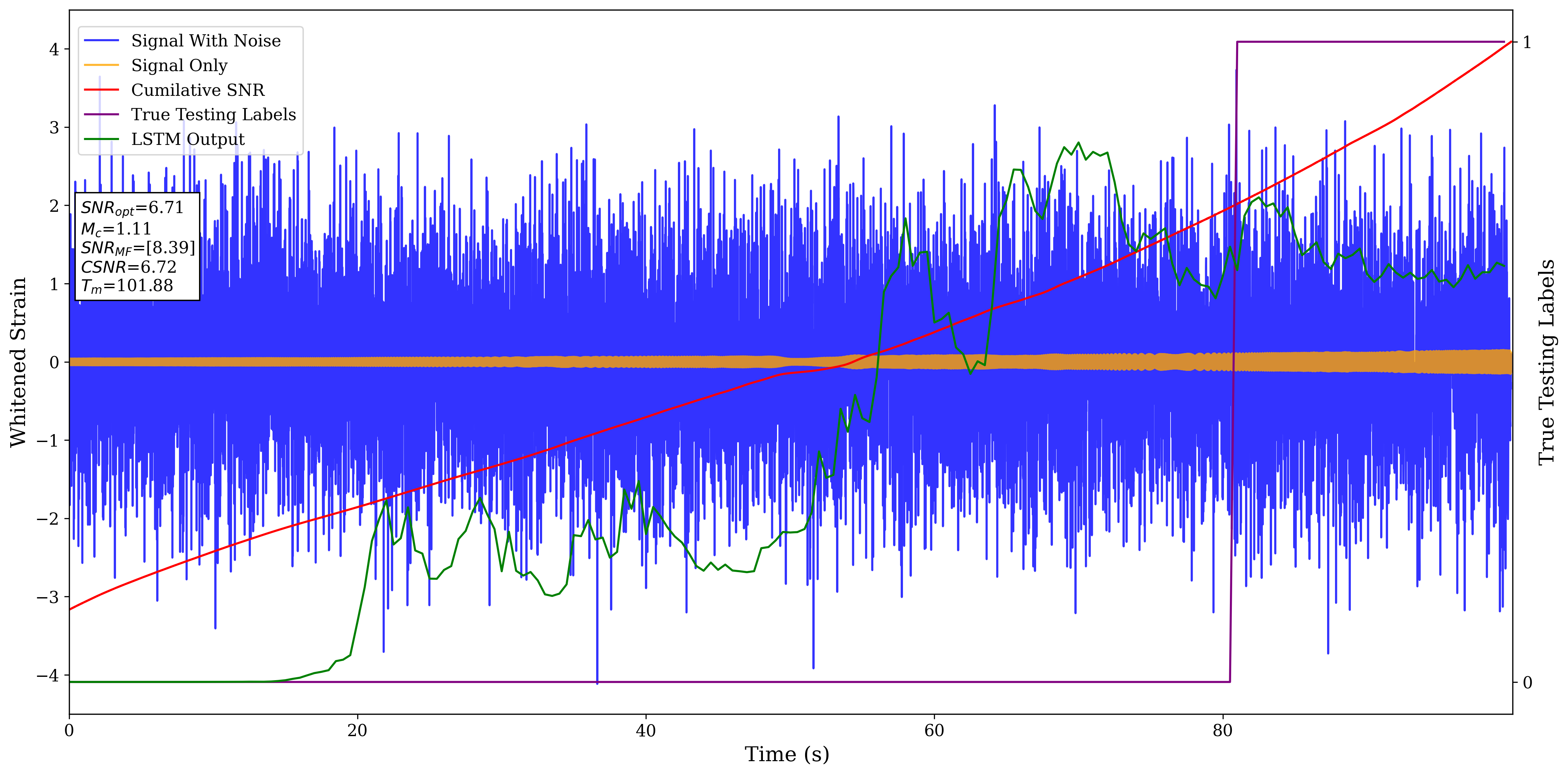The width and height of the screenshot is (1568, 775).
Task: Click the CSNR=6.72 annotation line
Action: (x=129, y=267)
